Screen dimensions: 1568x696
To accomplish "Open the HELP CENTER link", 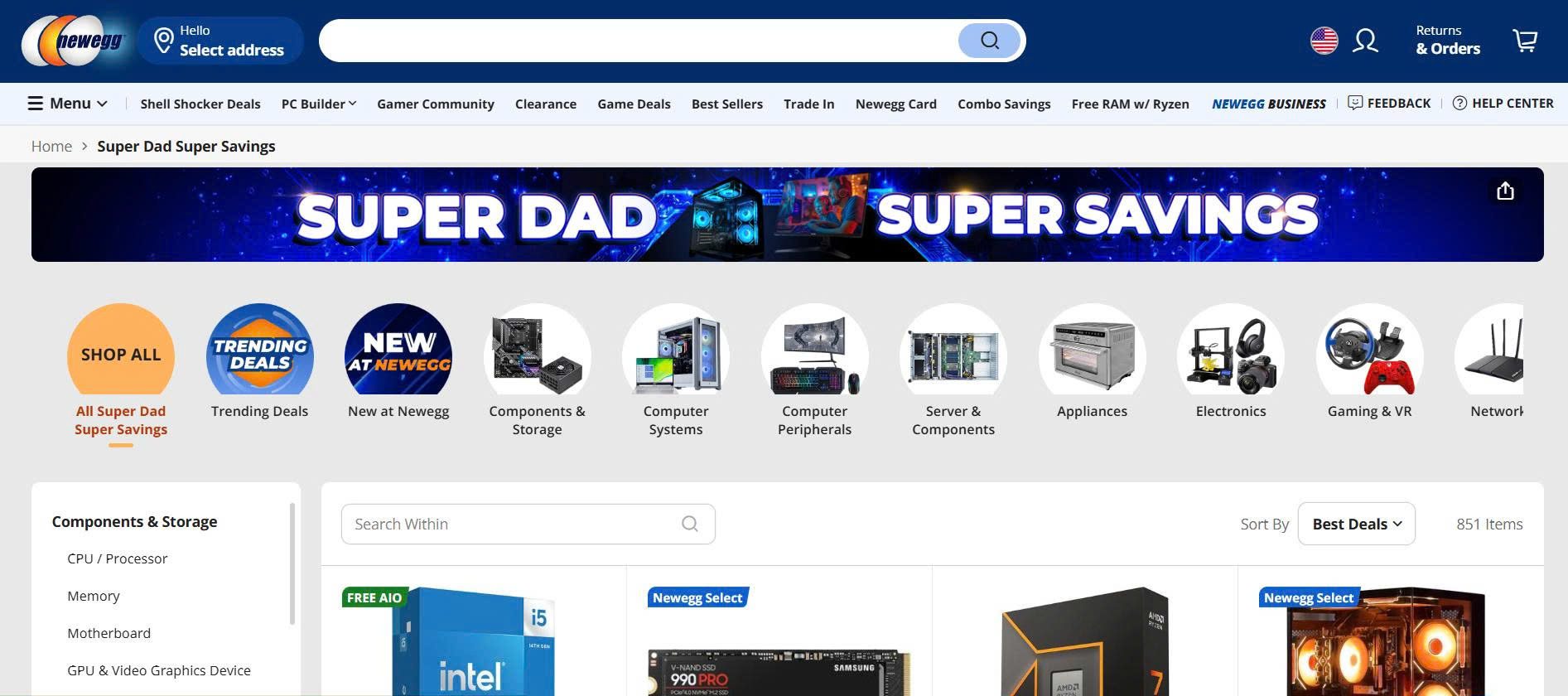I will 1503,104.
